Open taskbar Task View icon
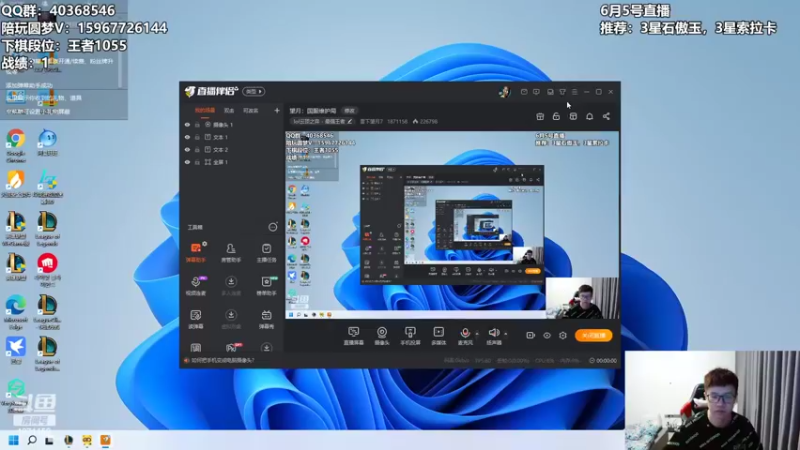This screenshot has width=800, height=450. [x=49, y=440]
